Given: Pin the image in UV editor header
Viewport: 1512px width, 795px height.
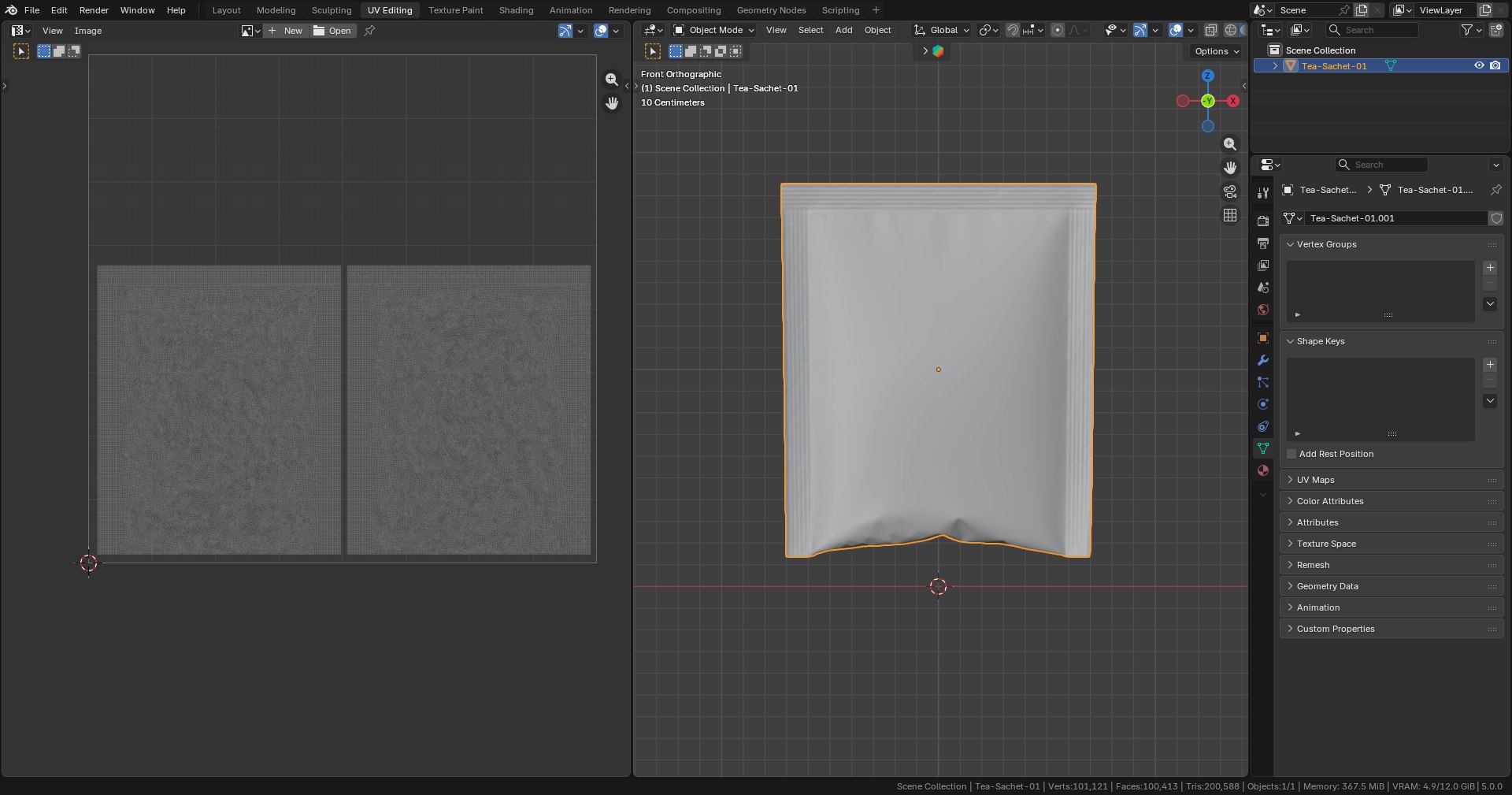Looking at the screenshot, I should coord(369,31).
